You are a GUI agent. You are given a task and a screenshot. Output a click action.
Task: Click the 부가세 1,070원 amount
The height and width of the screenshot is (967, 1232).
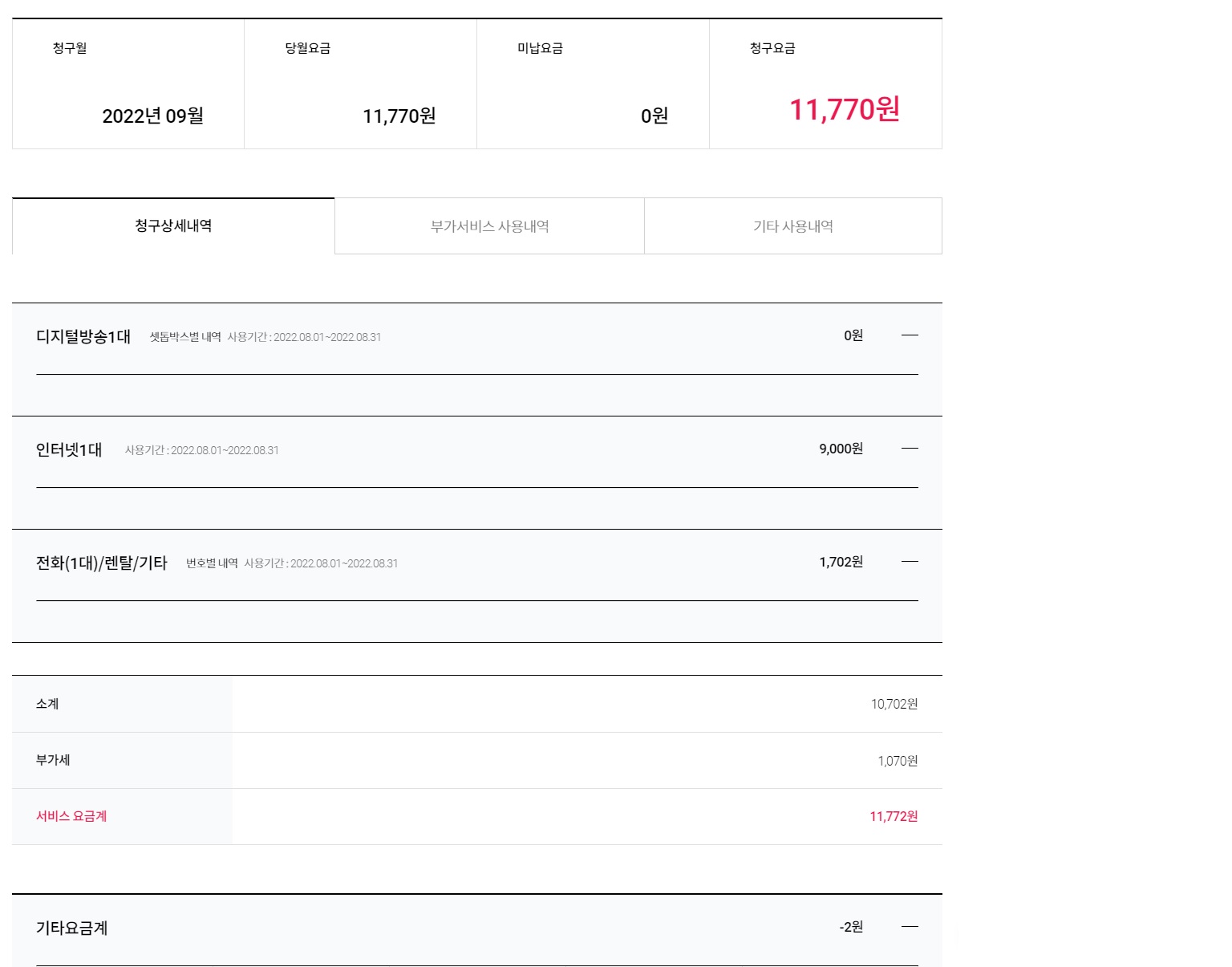[897, 761]
